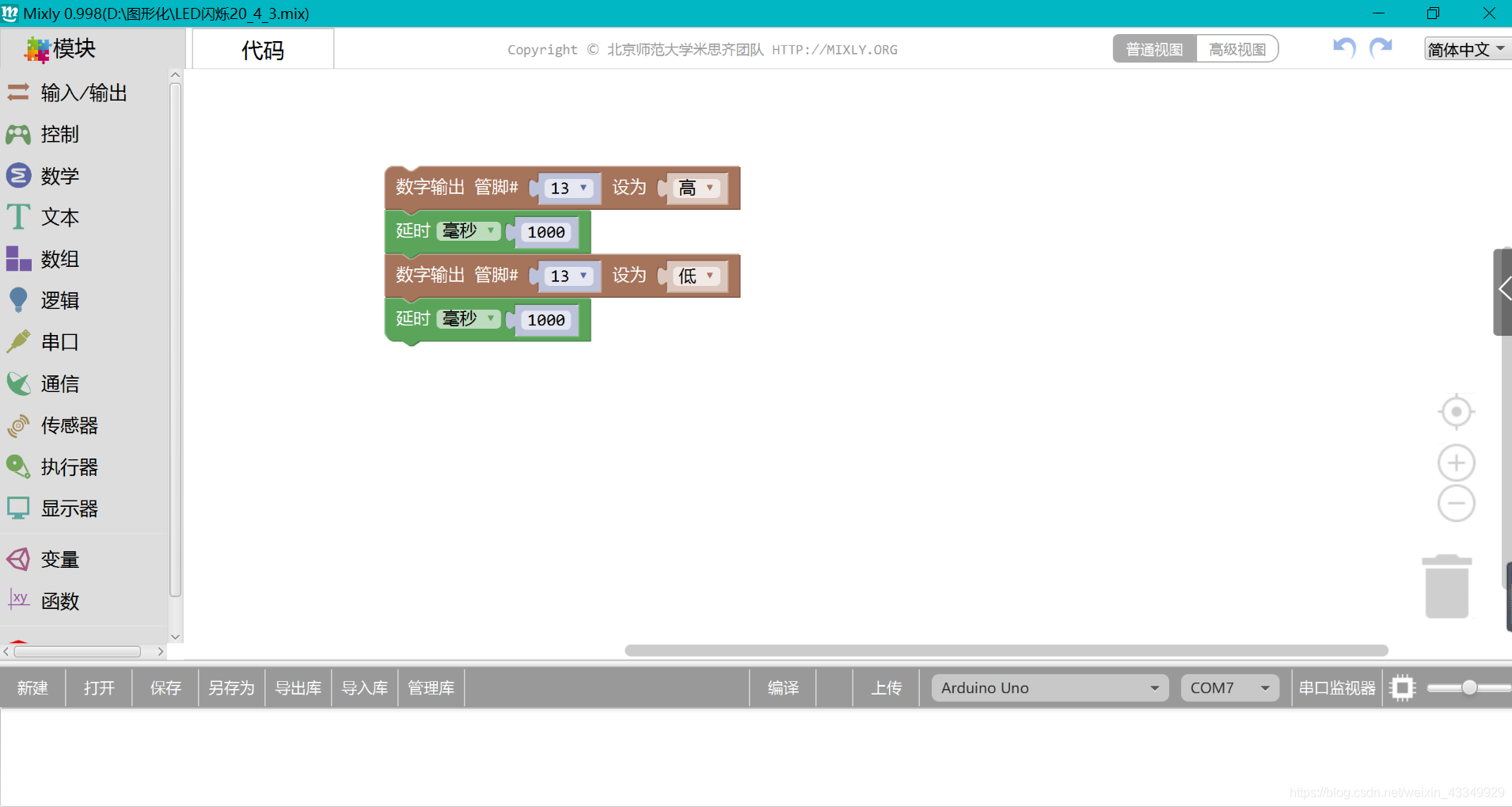Open the 高 level dropdown

tap(697, 188)
